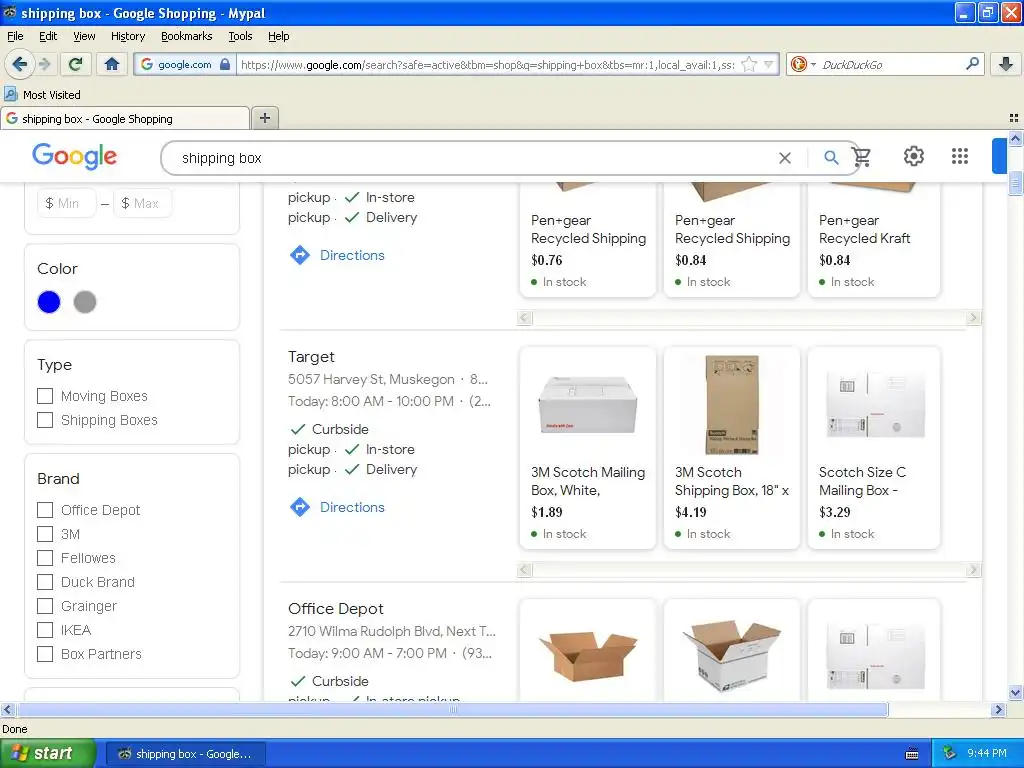Check the Office Depot brand filter
The width and height of the screenshot is (1024, 768).
click(45, 510)
